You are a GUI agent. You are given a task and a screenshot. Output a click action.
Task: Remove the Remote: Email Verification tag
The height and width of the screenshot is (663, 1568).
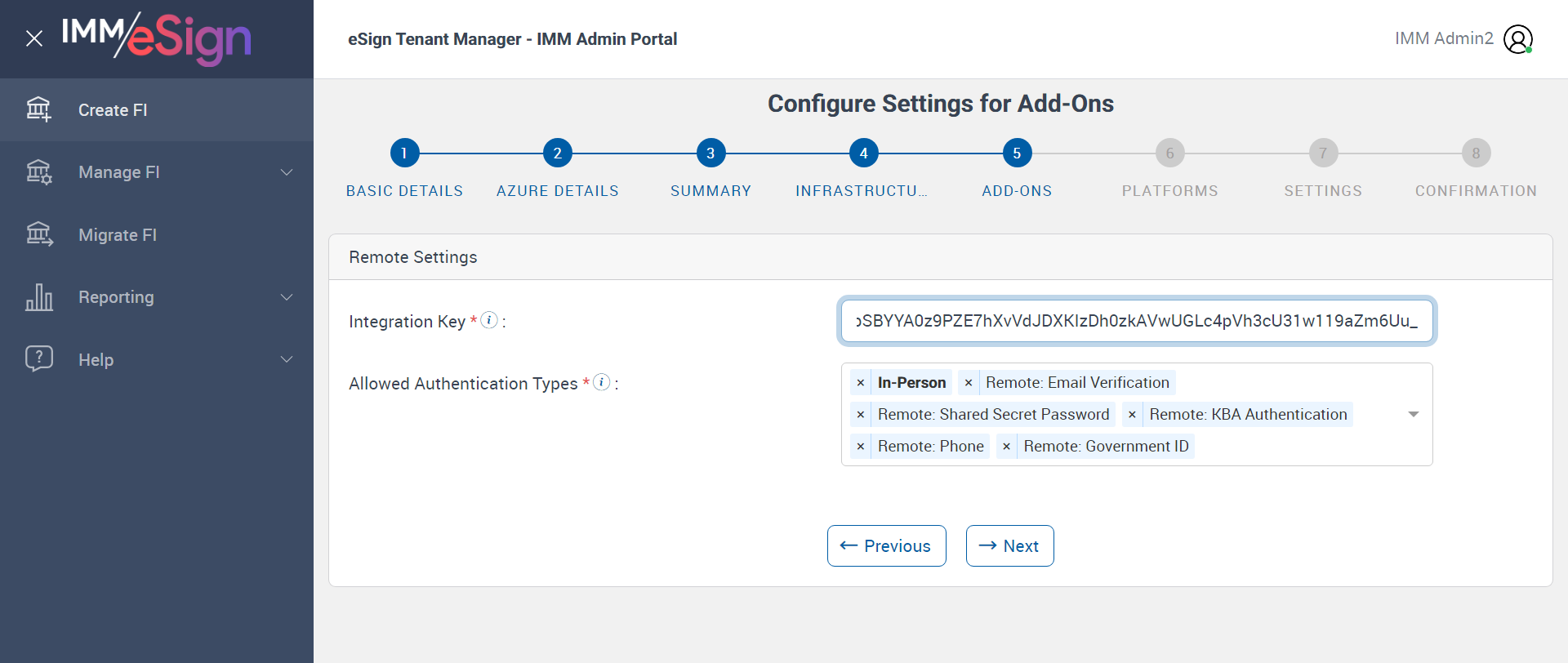click(x=969, y=383)
